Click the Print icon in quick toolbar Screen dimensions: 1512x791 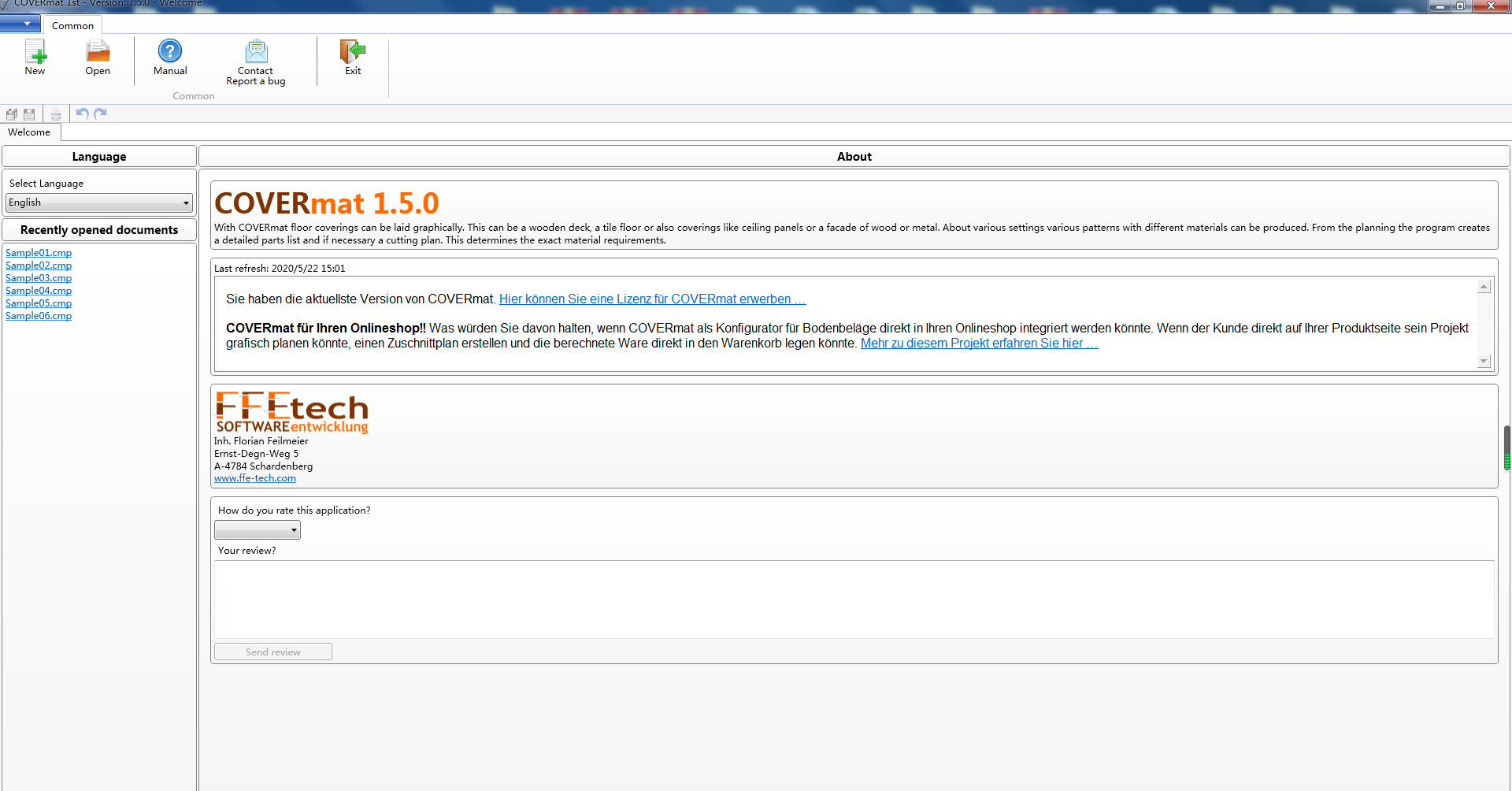(x=56, y=114)
